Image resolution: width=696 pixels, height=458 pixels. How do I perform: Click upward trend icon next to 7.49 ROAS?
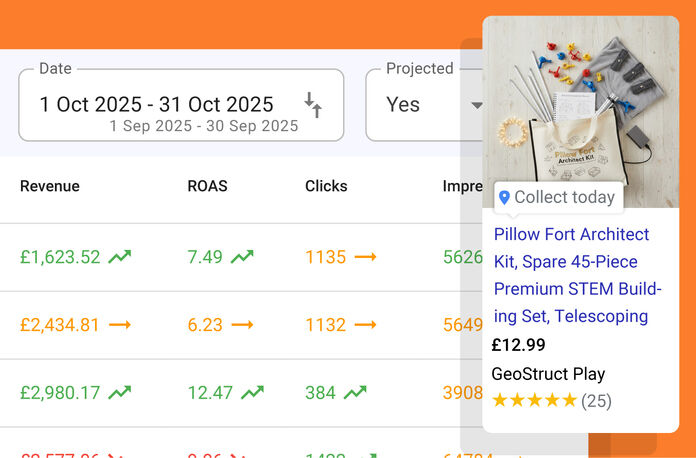pos(242,257)
